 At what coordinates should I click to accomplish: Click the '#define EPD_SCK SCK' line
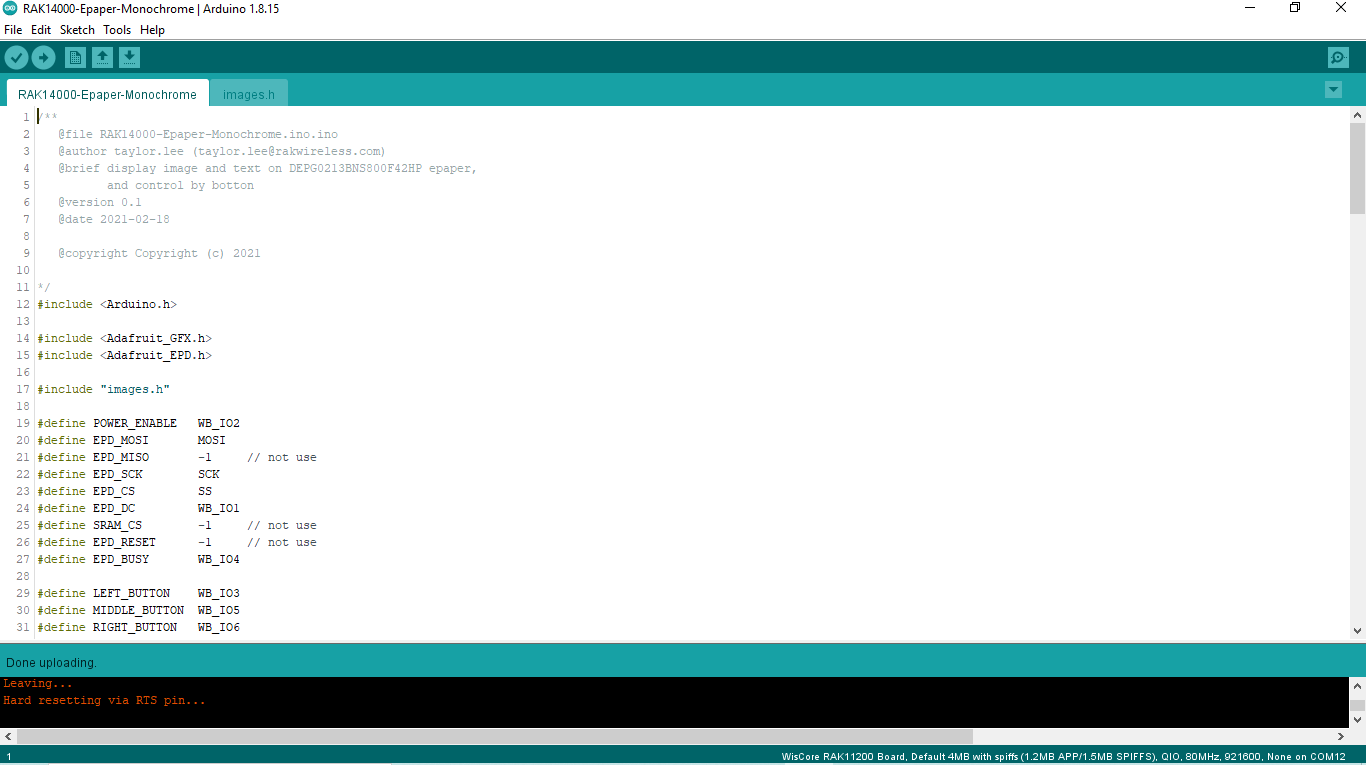[128, 474]
